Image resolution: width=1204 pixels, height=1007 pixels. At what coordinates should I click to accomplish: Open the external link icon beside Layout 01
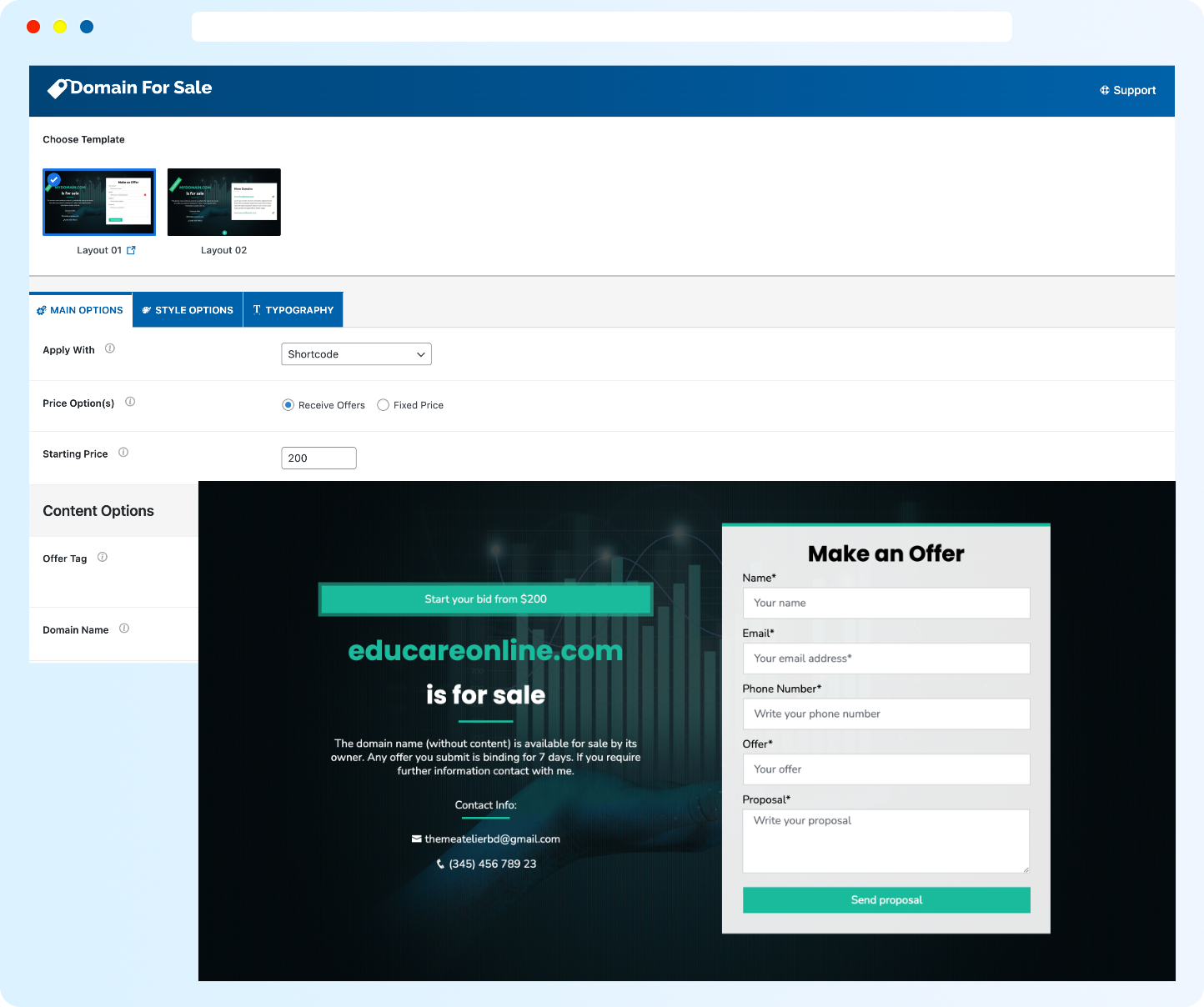coord(131,250)
